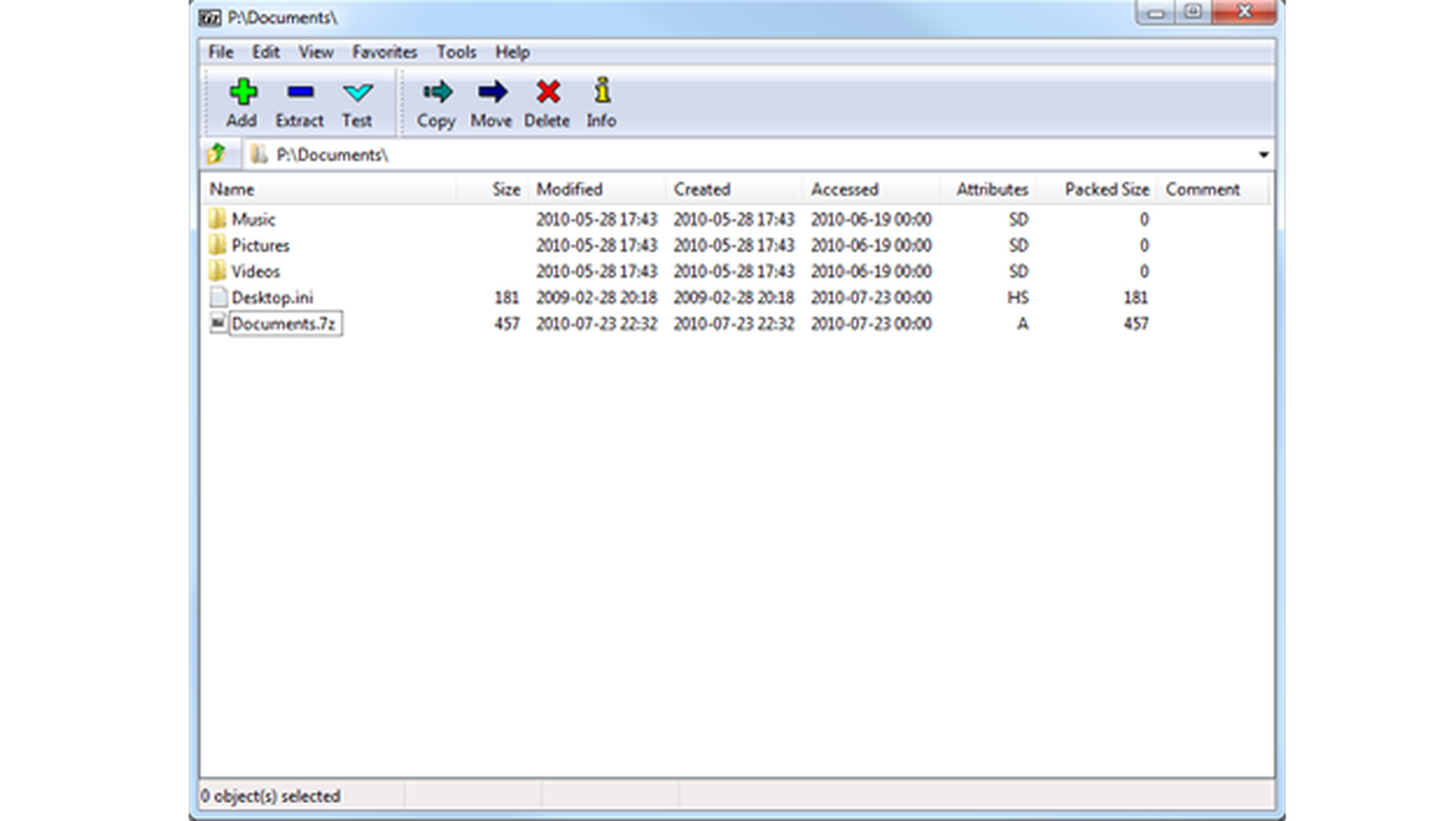Expand the Tools menu
The width and height of the screenshot is (1456, 821).
coord(457,52)
